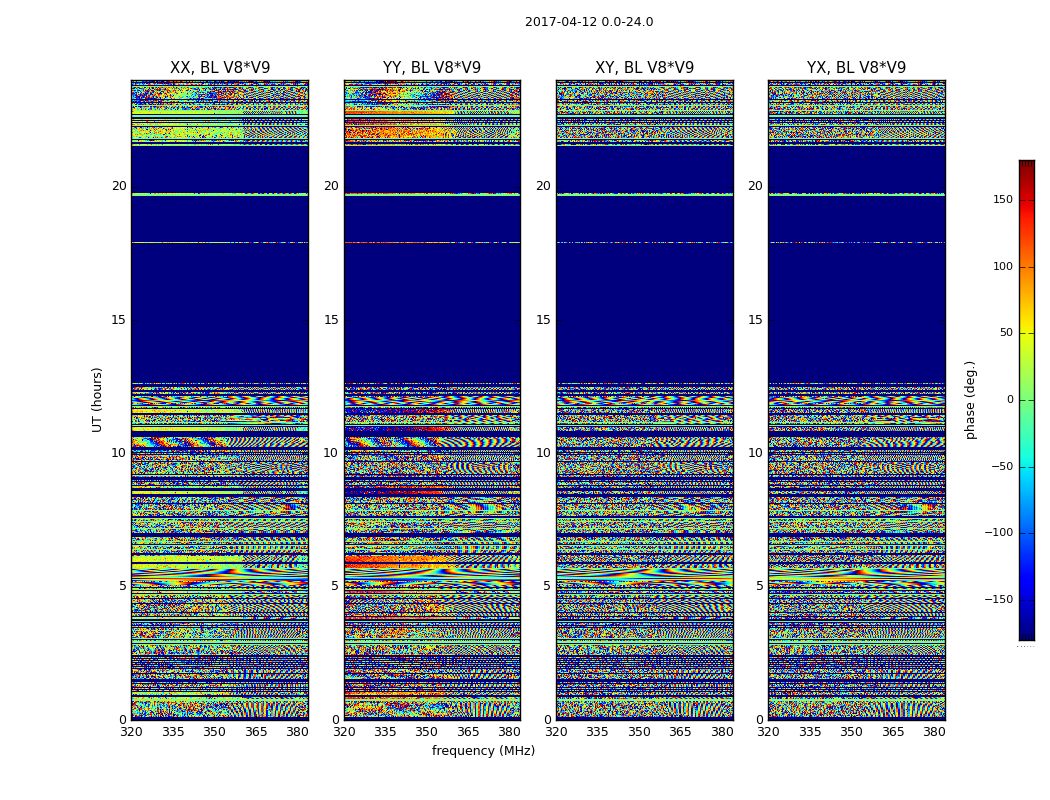
Task: Click the "320" frequency tick under XX panel
Action: [x=132, y=732]
